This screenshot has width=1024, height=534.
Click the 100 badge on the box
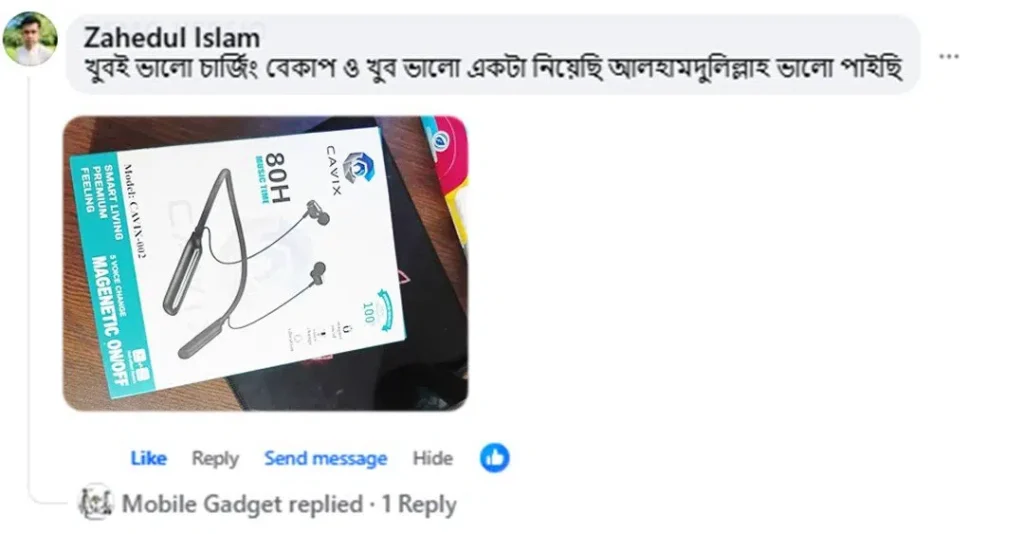[x=371, y=312]
